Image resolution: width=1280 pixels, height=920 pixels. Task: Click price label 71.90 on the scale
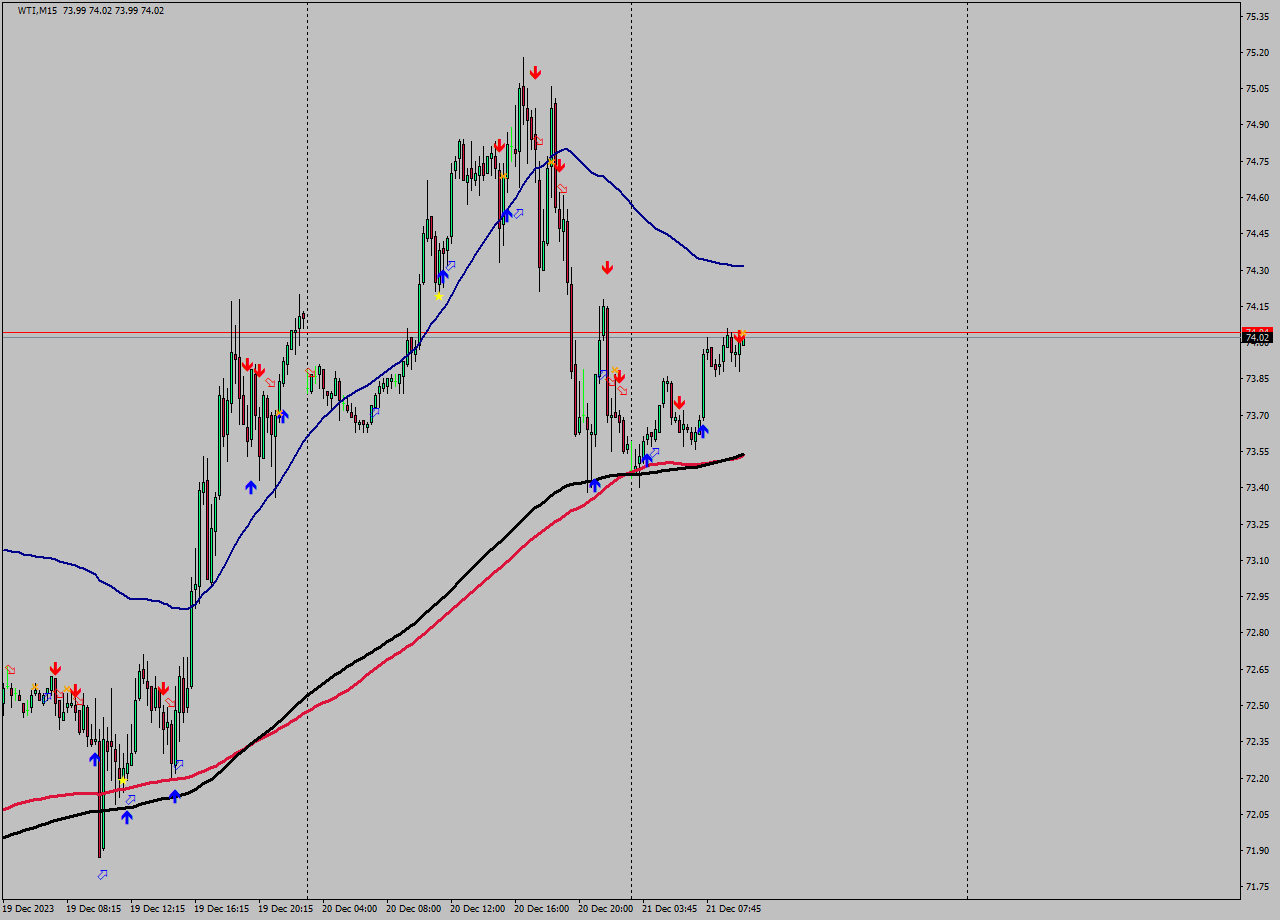1257,851
